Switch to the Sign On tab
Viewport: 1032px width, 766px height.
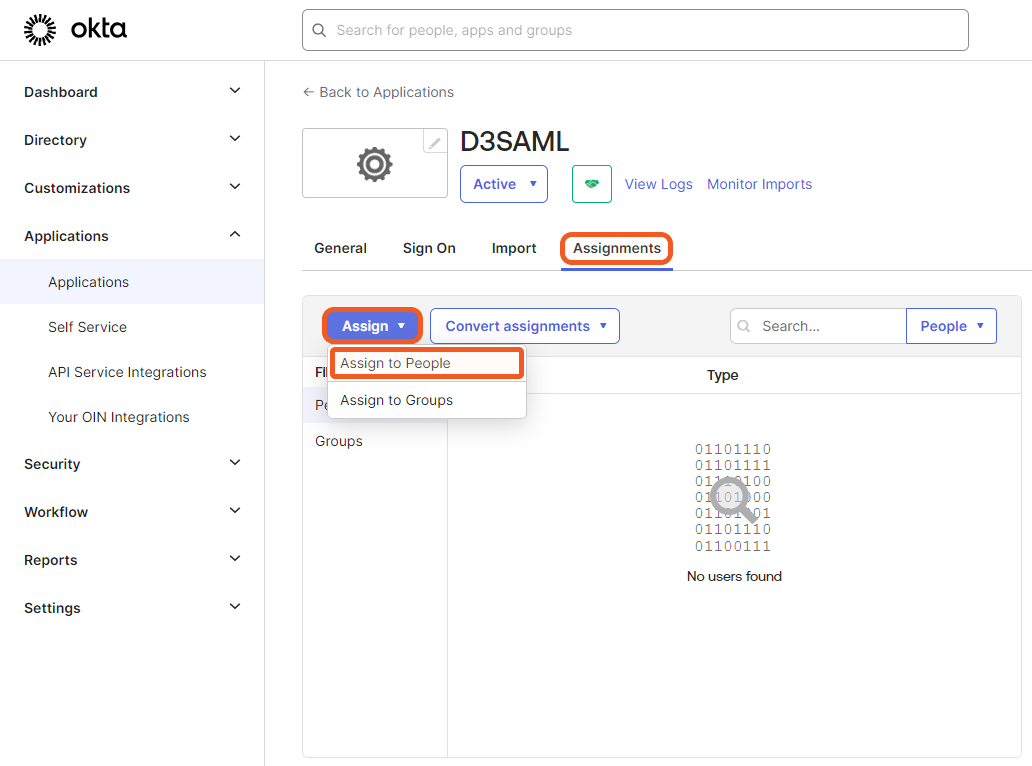tap(429, 248)
